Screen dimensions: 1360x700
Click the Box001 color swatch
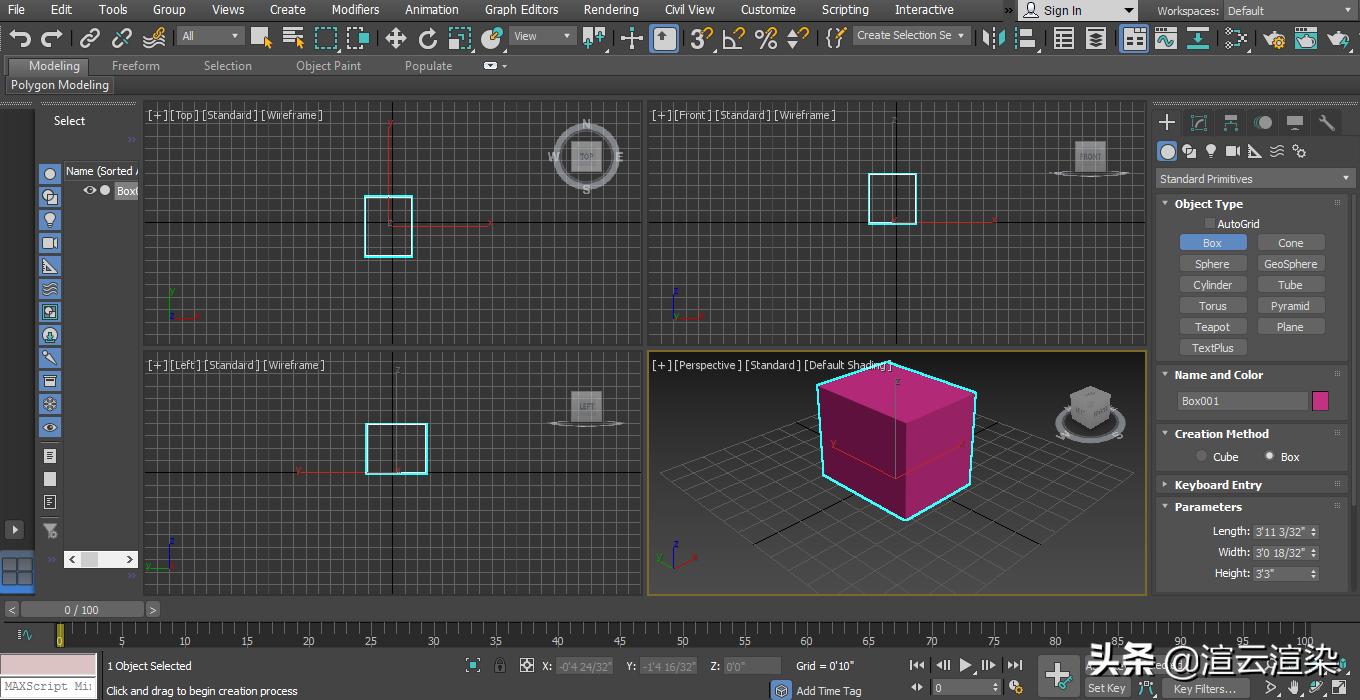coord(1321,400)
